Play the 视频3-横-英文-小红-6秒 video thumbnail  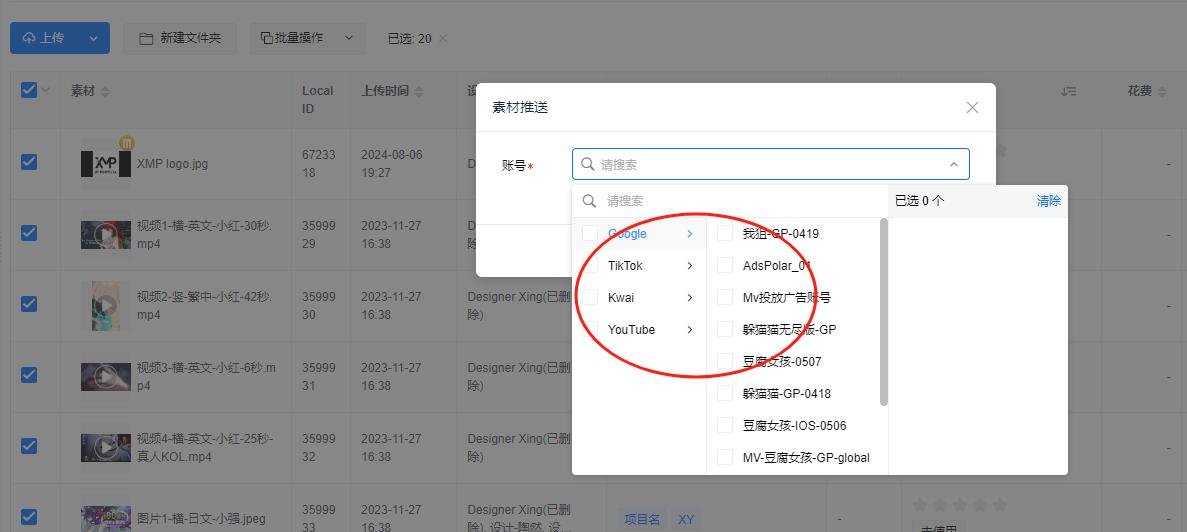coord(105,377)
